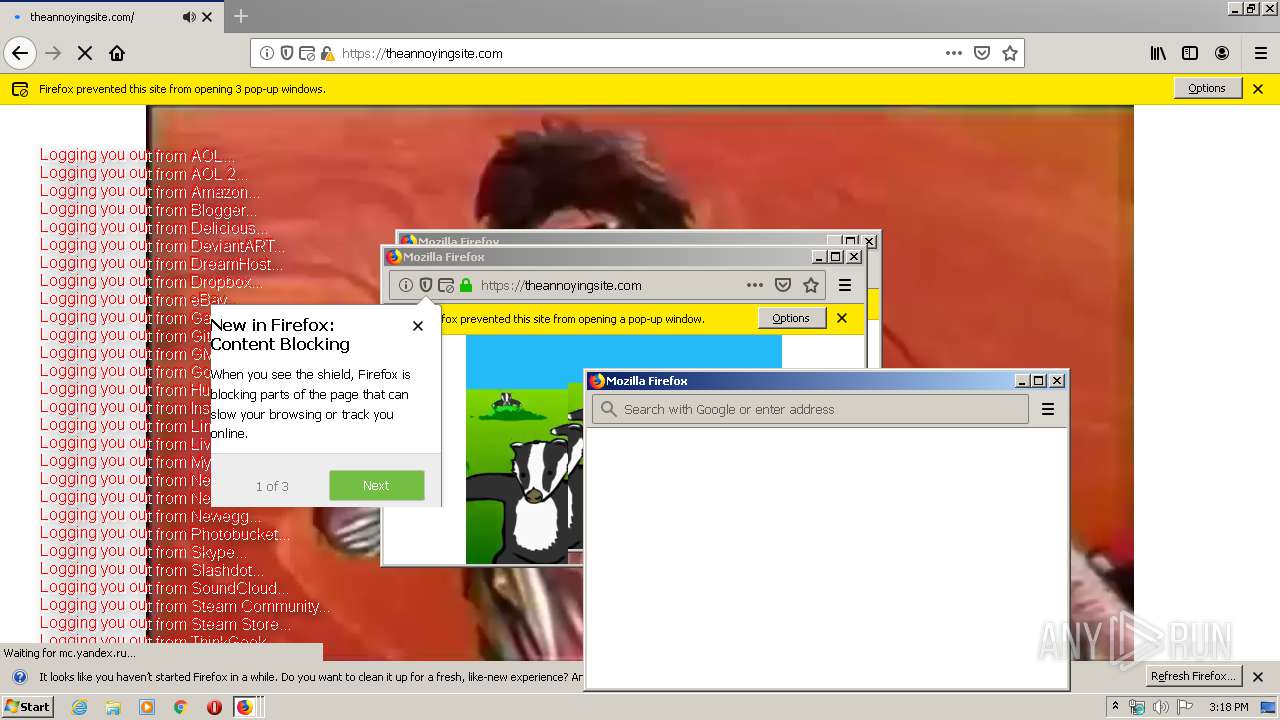Toggle the sidebar view
This screenshot has width=1280, height=720.
(x=1190, y=53)
